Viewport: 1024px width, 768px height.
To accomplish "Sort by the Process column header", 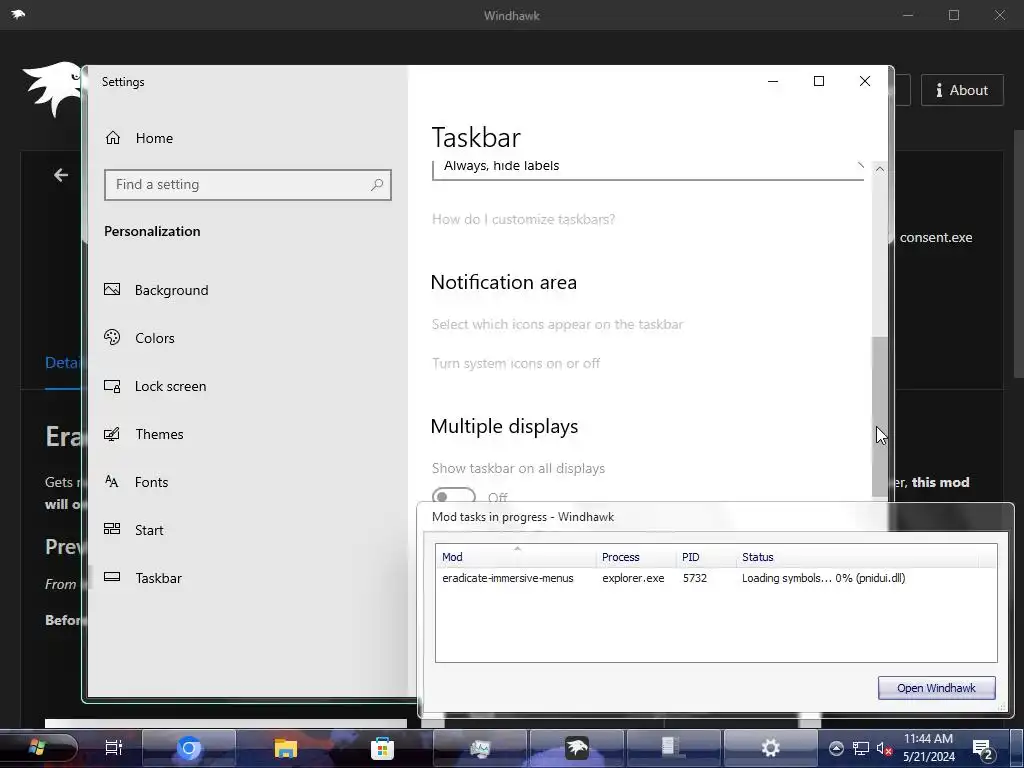I will (636, 557).
